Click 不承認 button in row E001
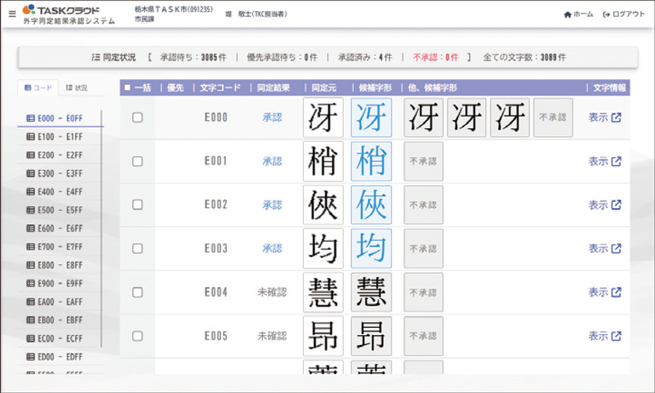This screenshot has width=655, height=393. pos(424,161)
